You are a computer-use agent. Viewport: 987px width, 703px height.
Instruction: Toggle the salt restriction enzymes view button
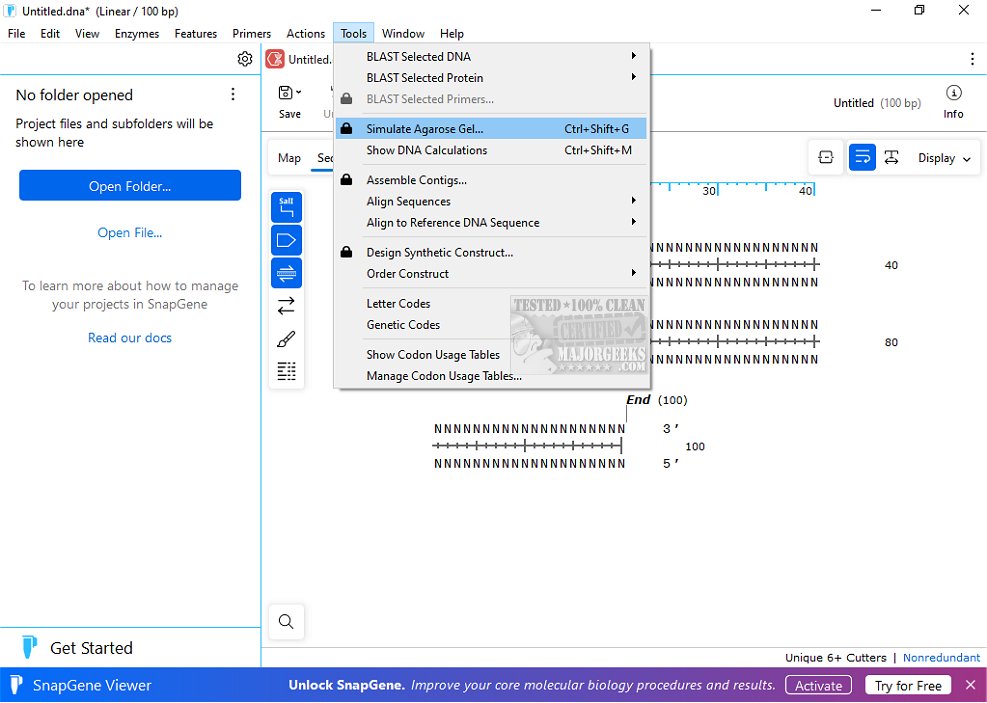coord(286,207)
